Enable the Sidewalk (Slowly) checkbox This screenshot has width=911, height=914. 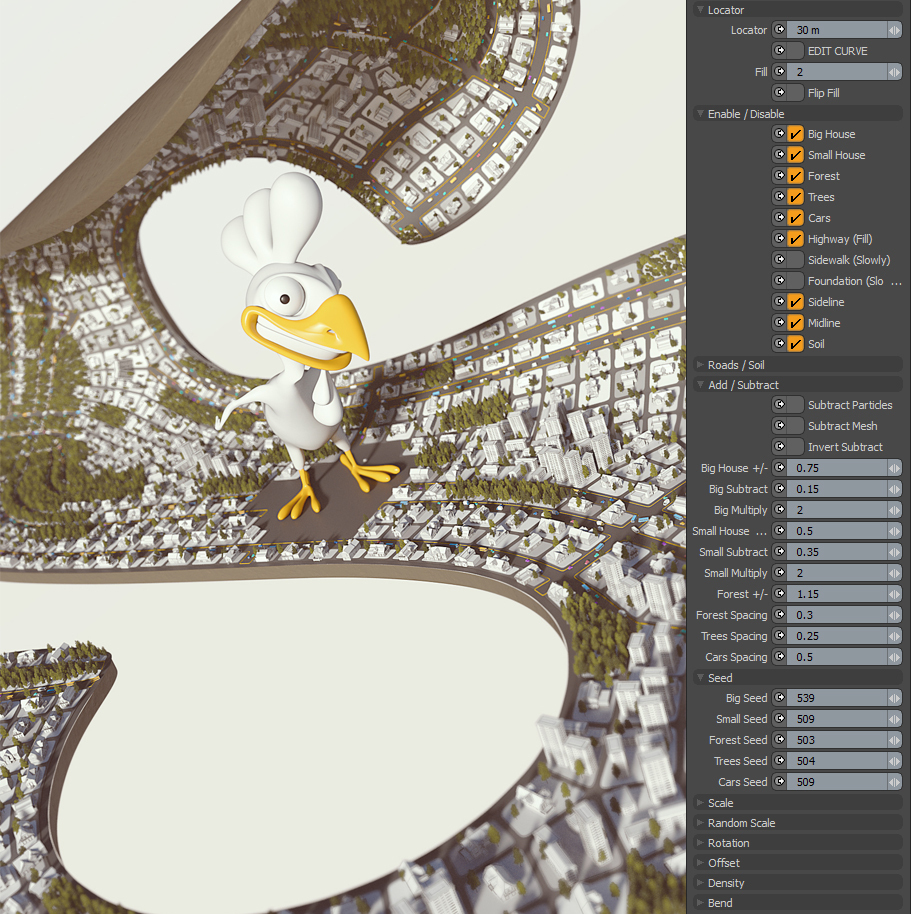pos(796,260)
